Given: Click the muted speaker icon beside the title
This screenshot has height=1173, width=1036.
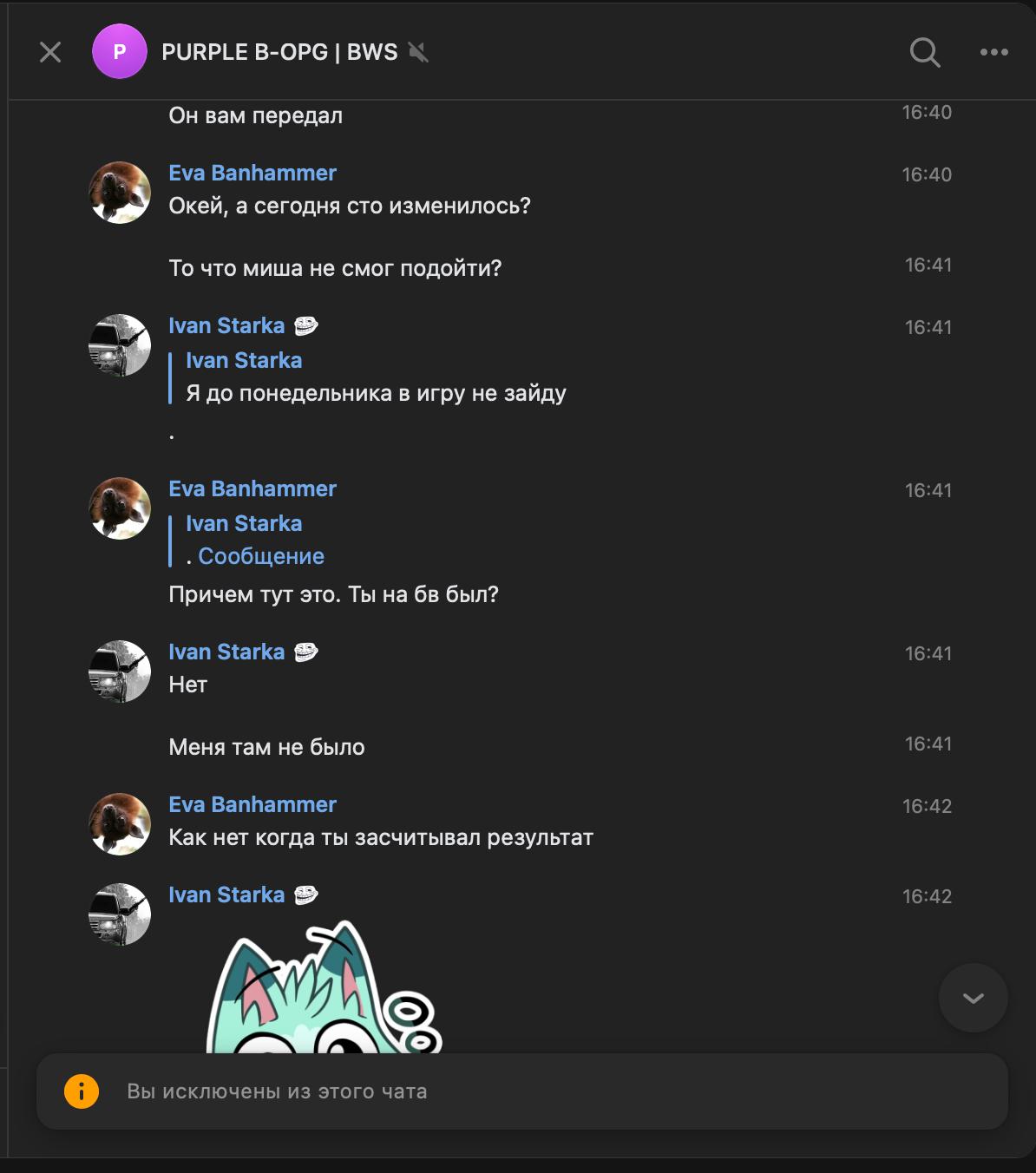Looking at the screenshot, I should [418, 52].
